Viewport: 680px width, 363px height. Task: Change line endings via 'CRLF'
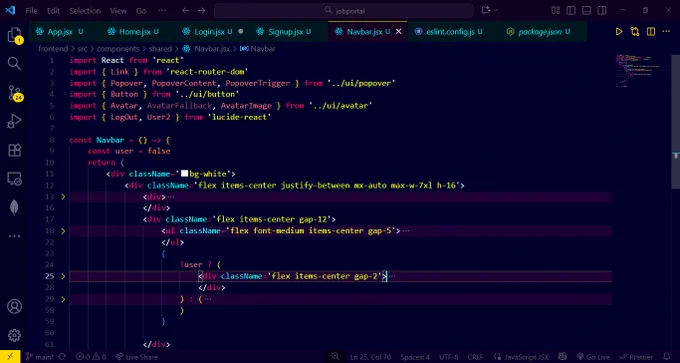click(x=475, y=357)
